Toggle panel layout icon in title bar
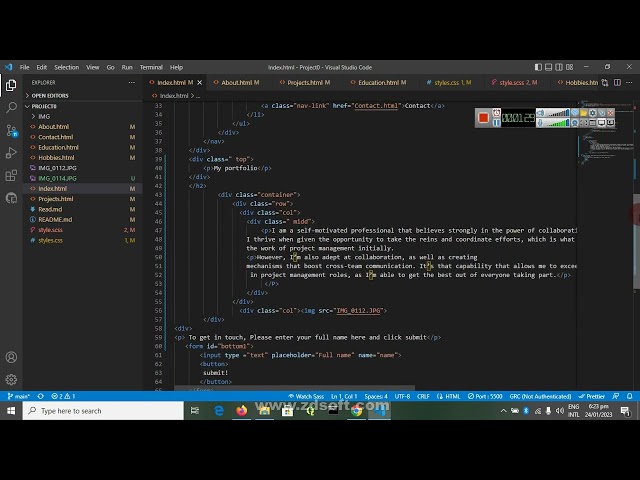Screen dimensions: 640x480 tap(549, 67)
